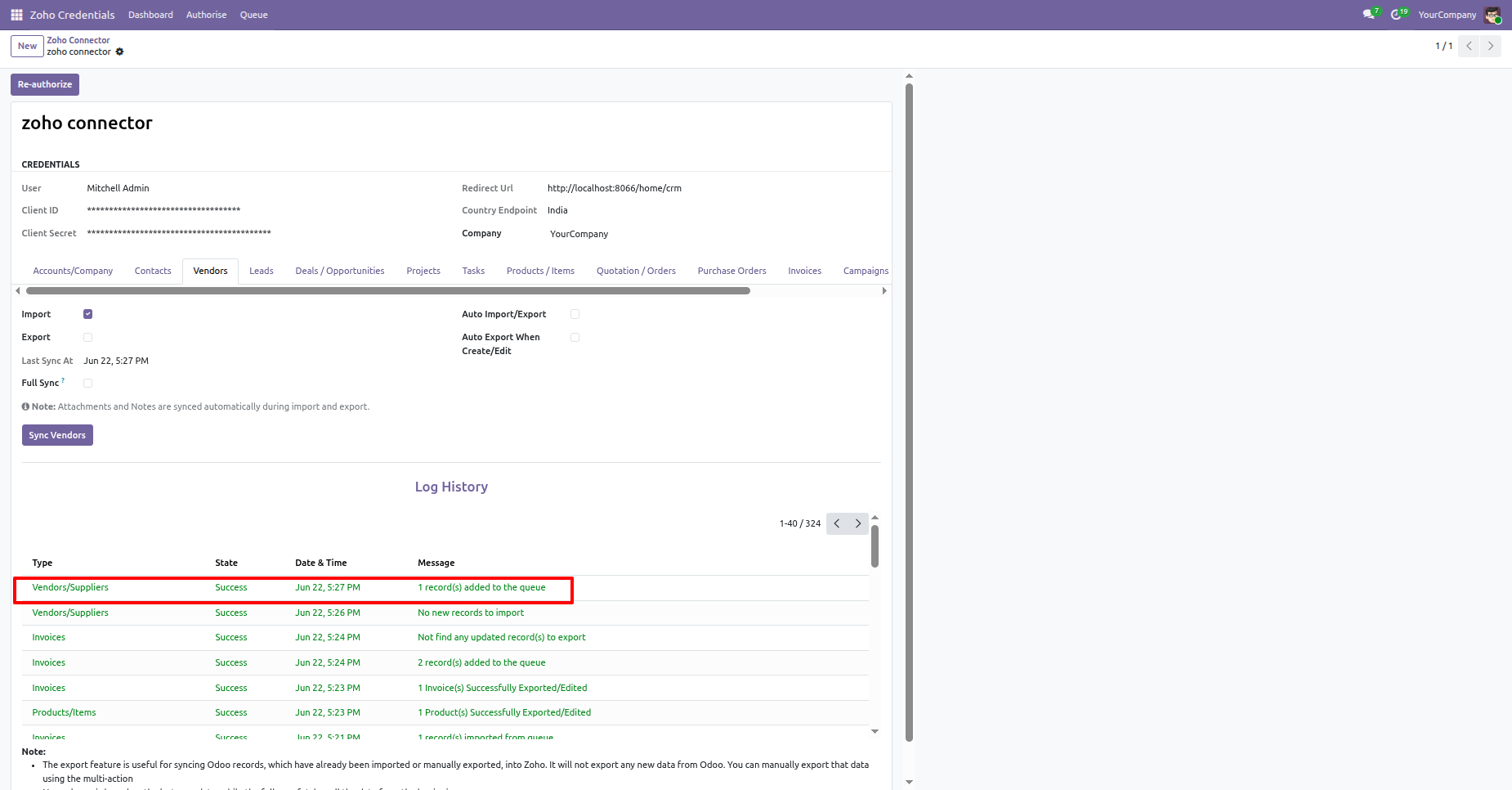Viewport: 1512px width, 790px height.
Task: Click the tab strip left scroll arrow
Action: 18,290
